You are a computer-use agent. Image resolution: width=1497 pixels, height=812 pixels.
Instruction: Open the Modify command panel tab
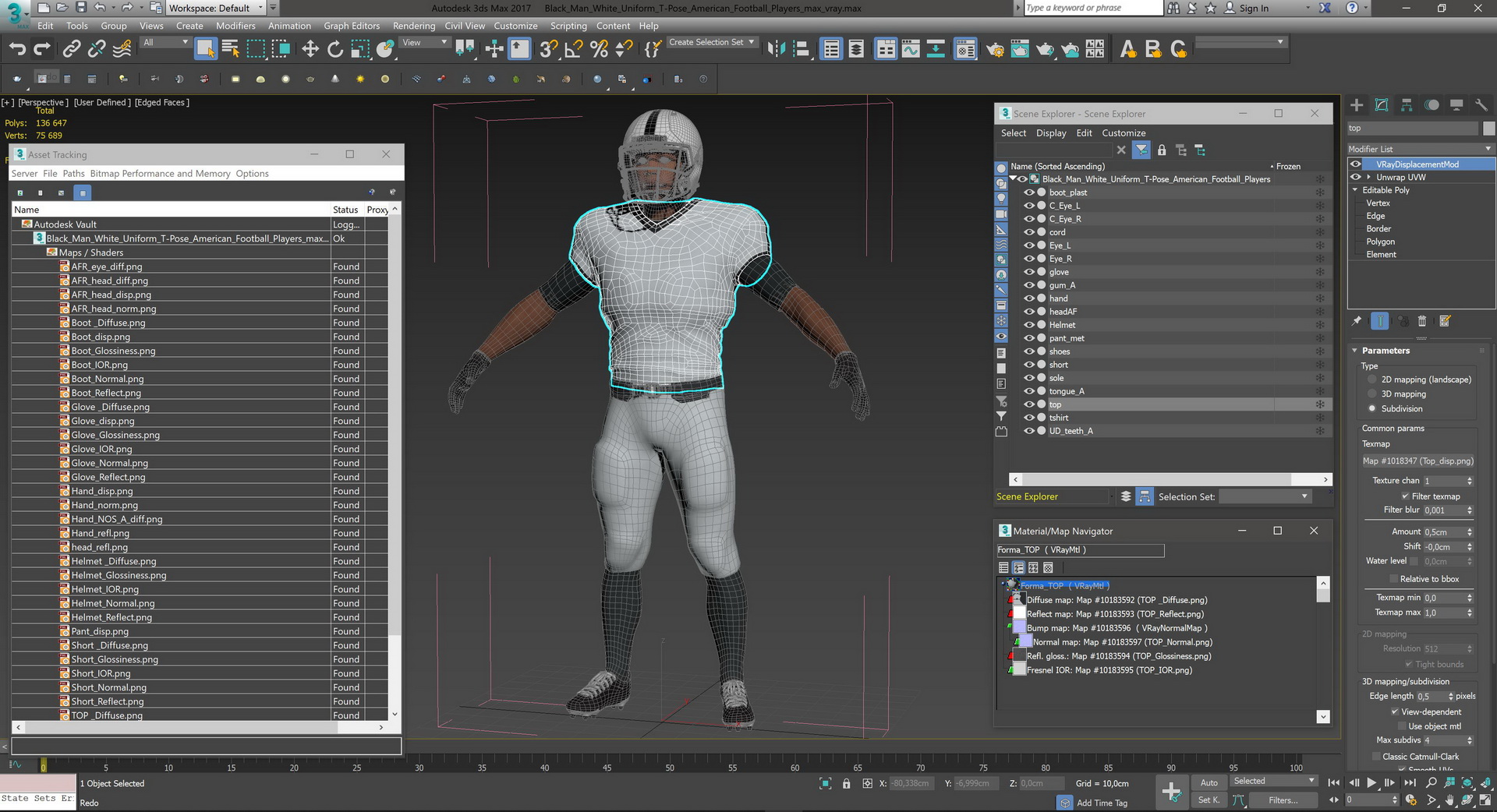click(1382, 105)
